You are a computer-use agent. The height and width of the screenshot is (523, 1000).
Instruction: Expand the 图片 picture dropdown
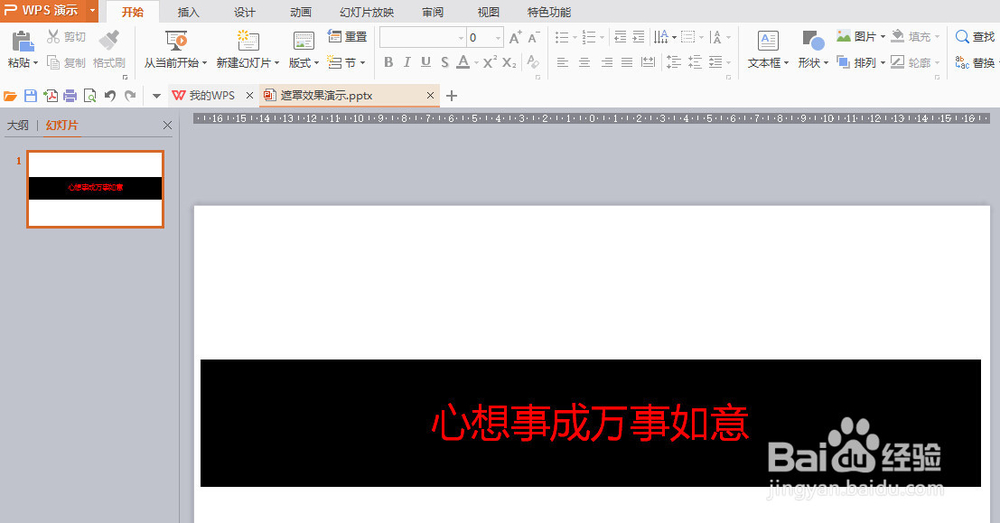883,37
